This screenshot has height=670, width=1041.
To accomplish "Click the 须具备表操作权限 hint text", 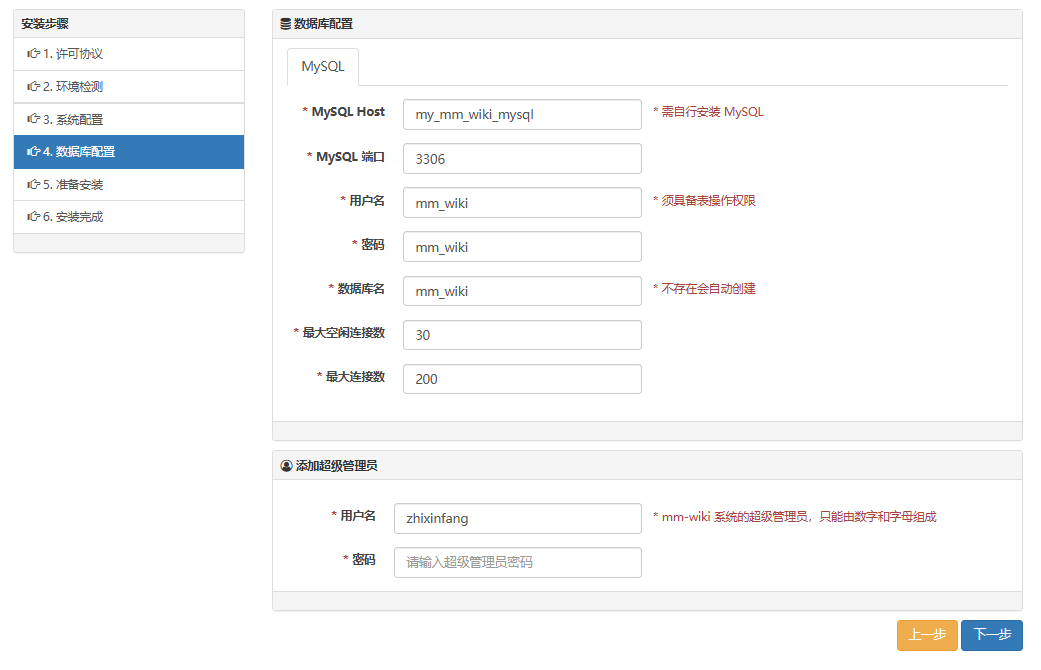I will [x=704, y=201].
